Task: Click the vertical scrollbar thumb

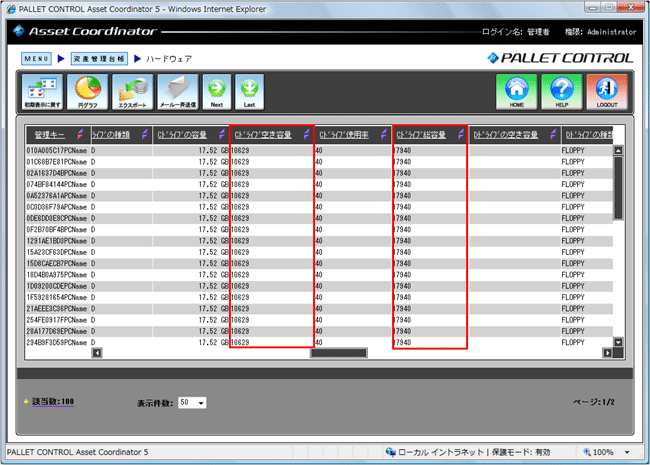Action: [618, 188]
